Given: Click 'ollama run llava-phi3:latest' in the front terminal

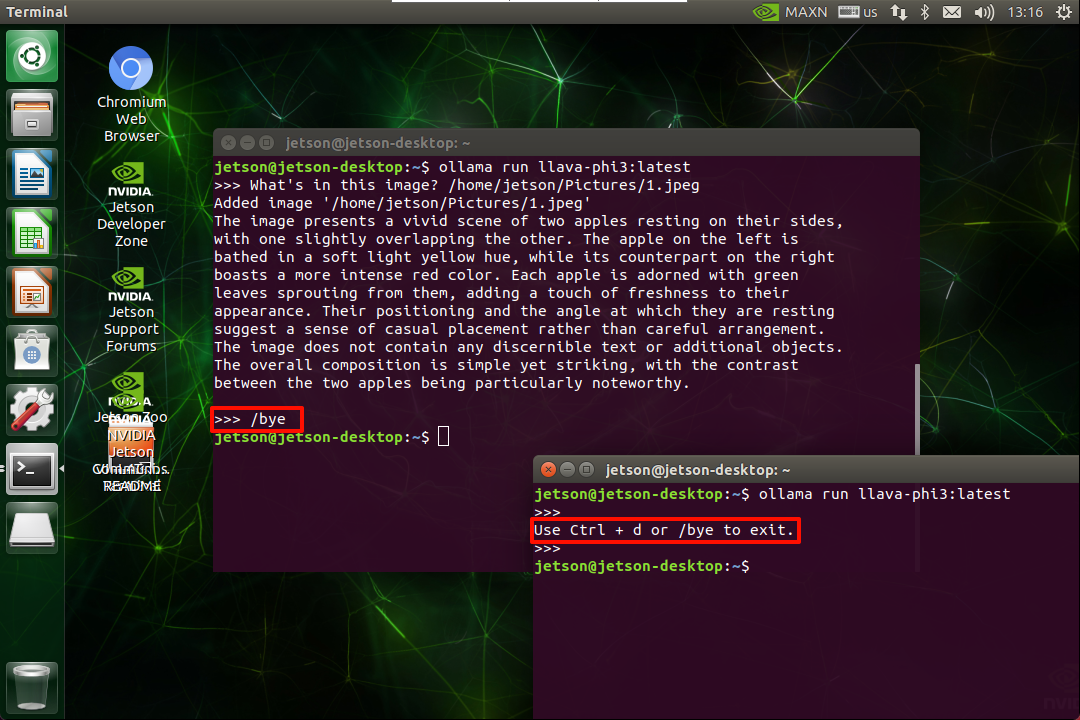Looking at the screenshot, I should pos(884,494).
